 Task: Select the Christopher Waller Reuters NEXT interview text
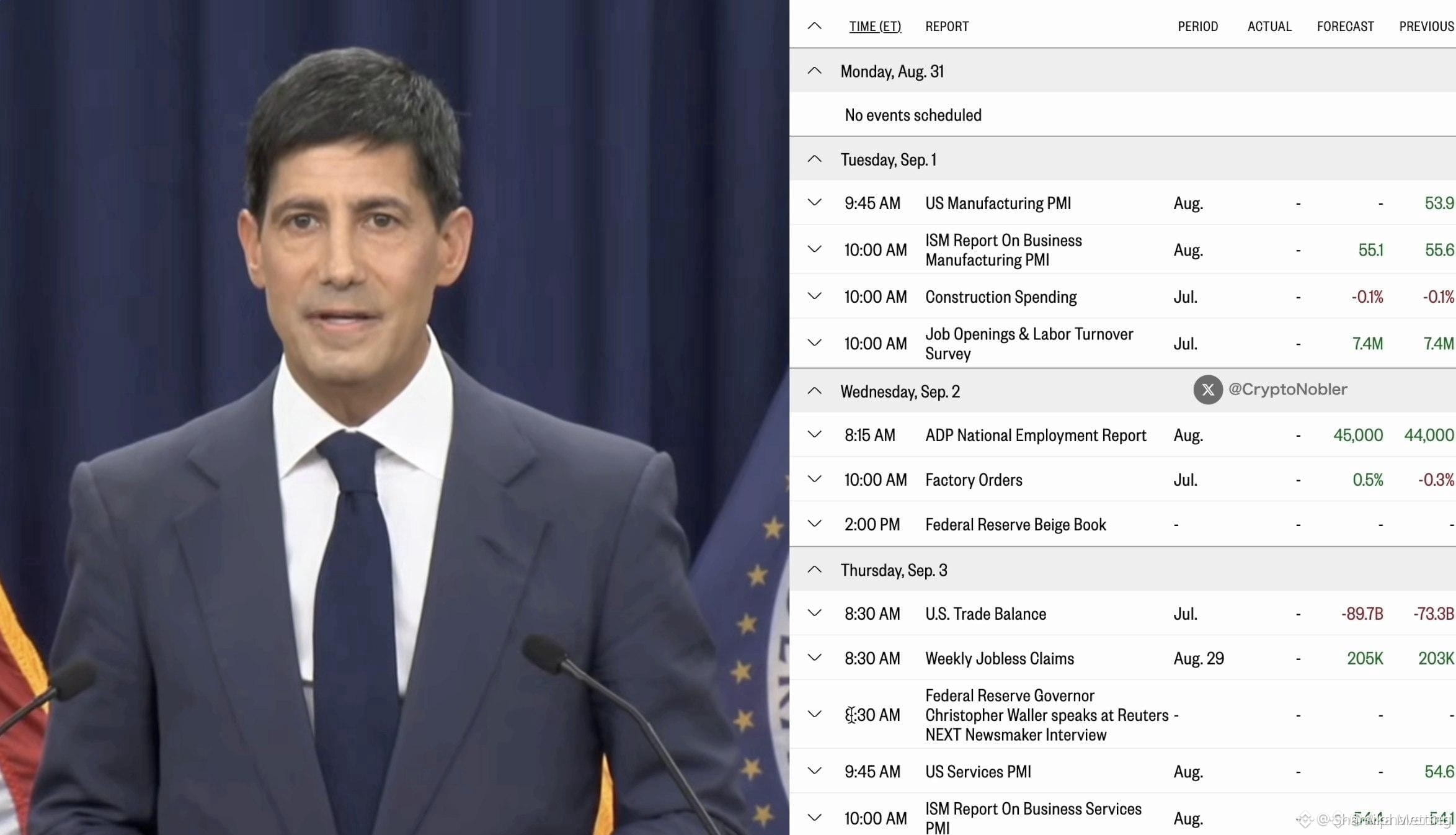click(1047, 715)
